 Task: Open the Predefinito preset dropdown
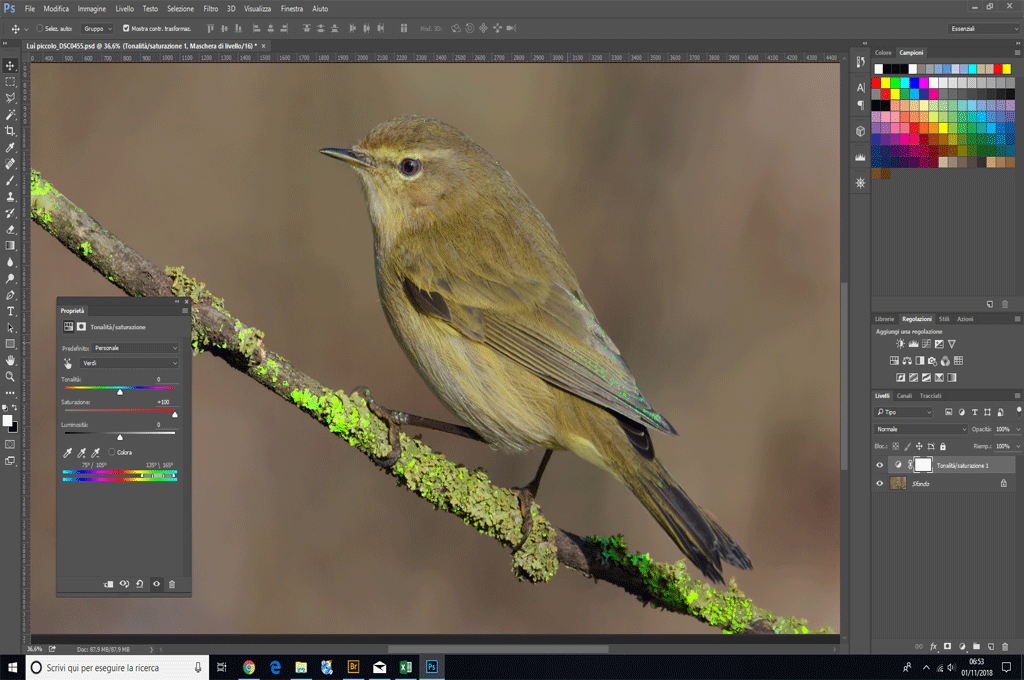[x=135, y=348]
